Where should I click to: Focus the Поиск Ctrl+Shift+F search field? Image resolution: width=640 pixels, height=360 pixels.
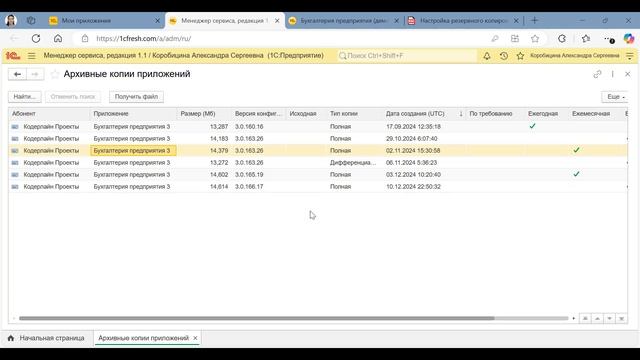coord(407,56)
